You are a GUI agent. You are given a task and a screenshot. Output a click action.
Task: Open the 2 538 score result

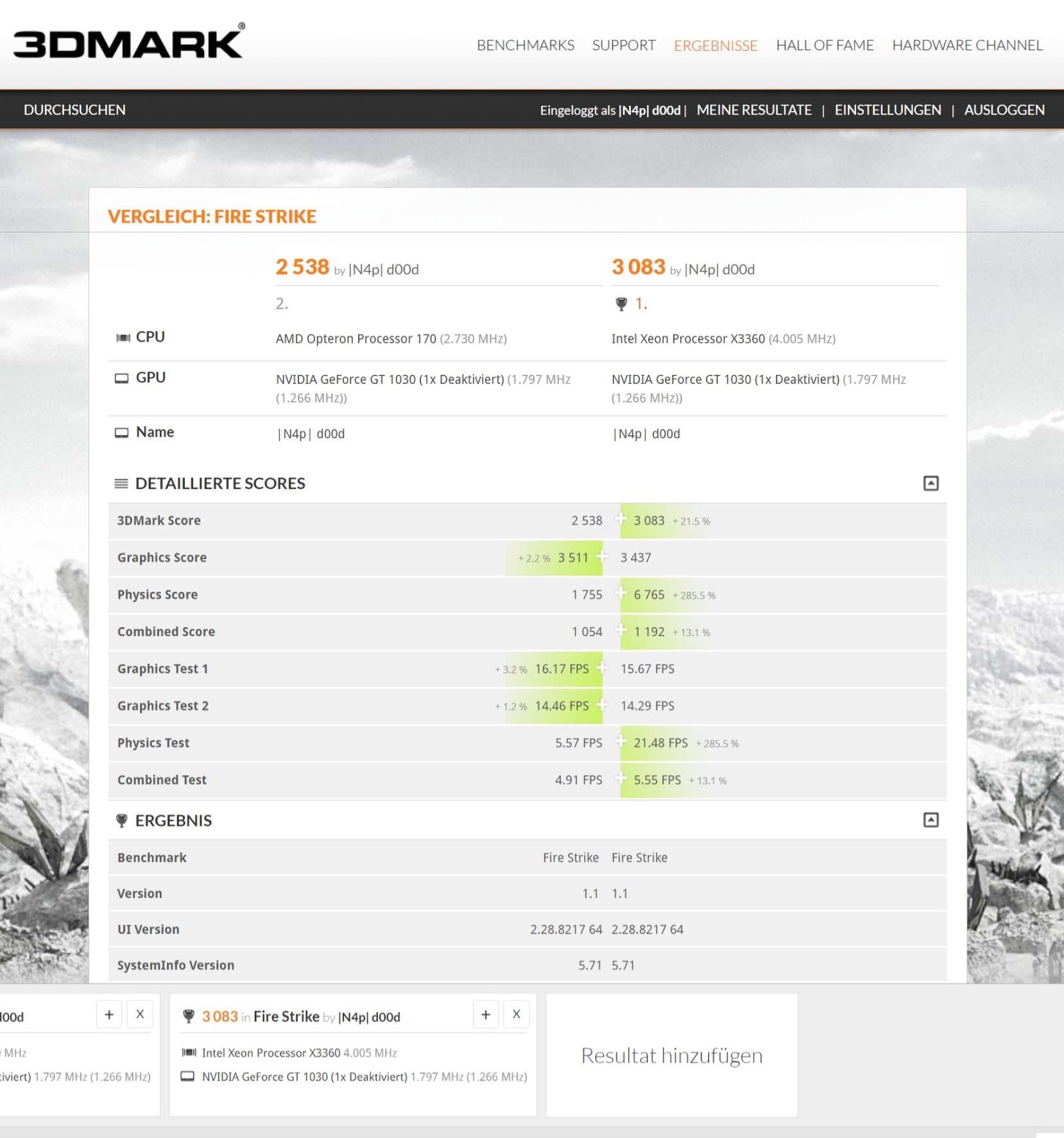pos(302,267)
